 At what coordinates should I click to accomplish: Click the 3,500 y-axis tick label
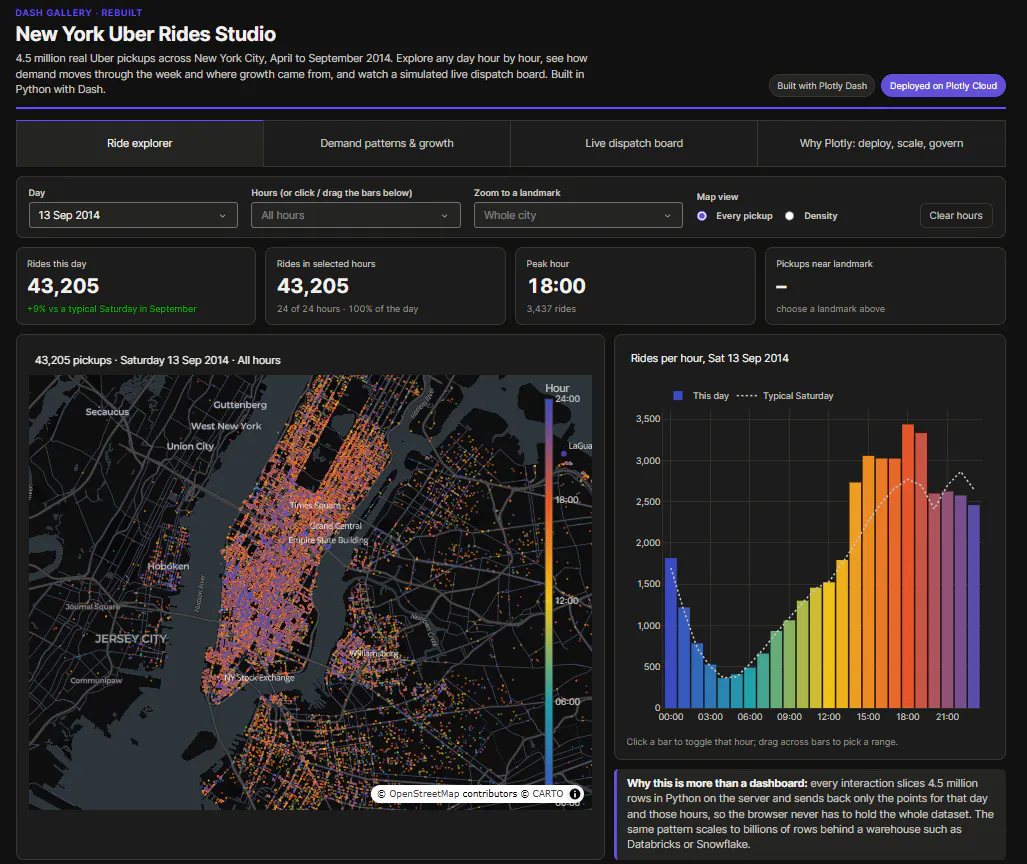[648, 419]
